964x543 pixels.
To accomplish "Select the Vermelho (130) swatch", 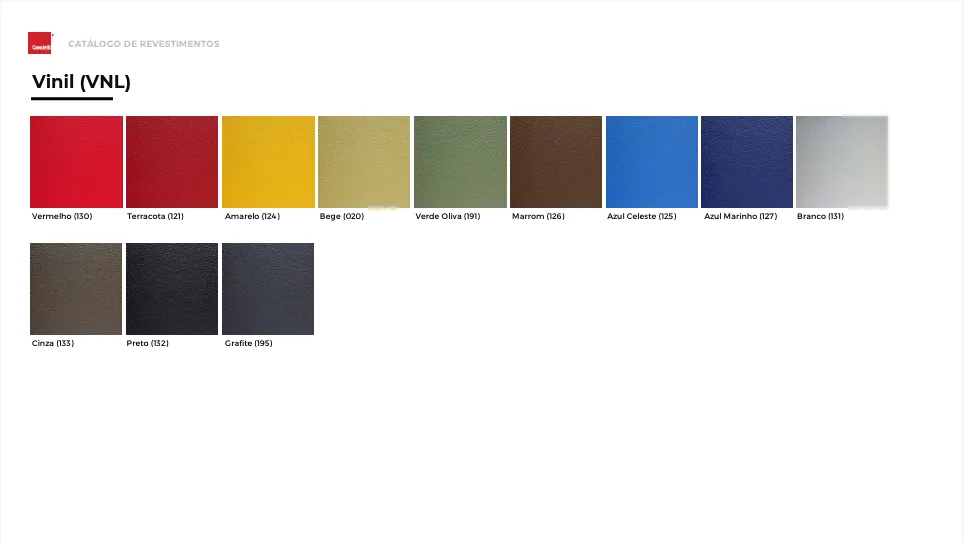I will [76, 162].
